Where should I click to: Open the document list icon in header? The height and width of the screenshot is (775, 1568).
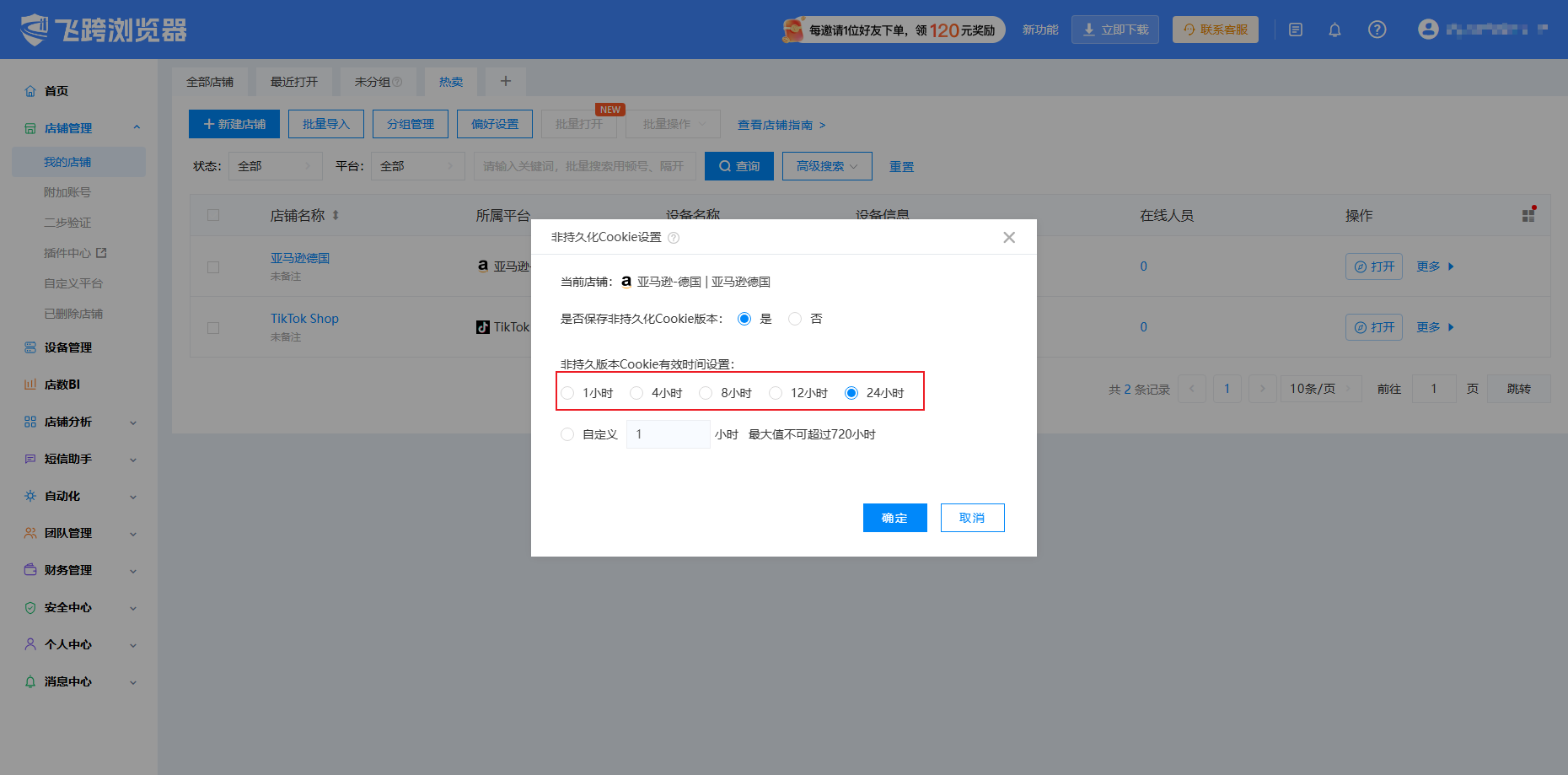coord(1296,30)
